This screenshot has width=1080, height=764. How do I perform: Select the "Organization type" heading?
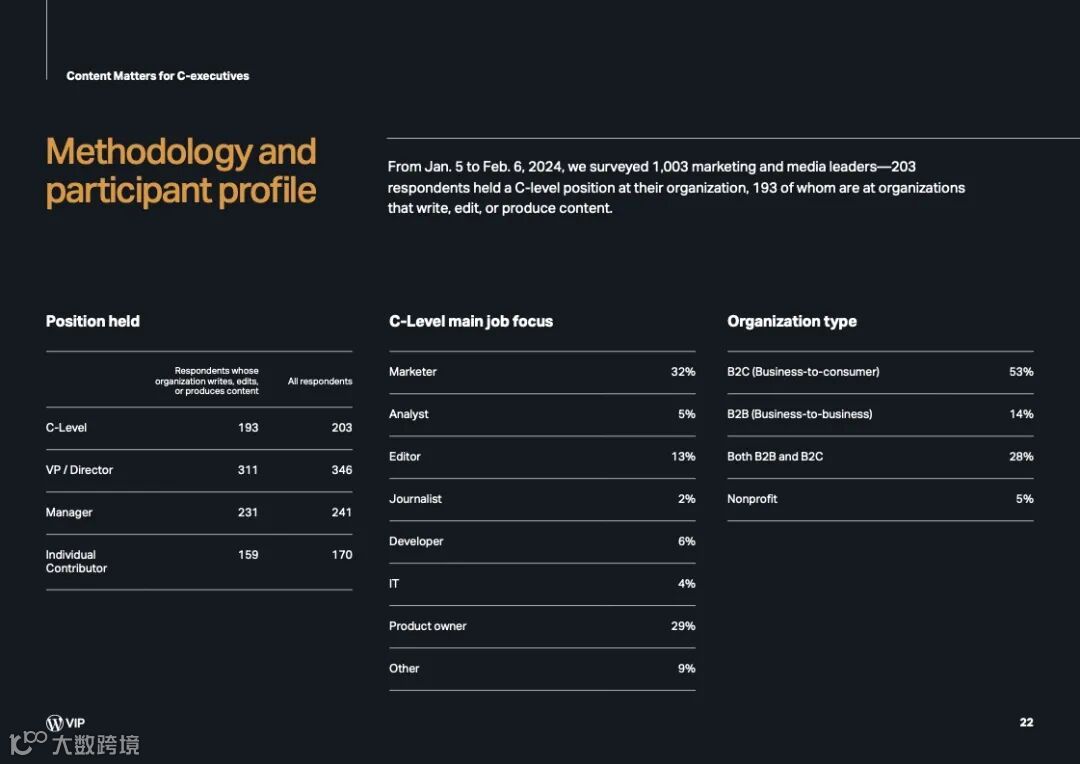792,321
